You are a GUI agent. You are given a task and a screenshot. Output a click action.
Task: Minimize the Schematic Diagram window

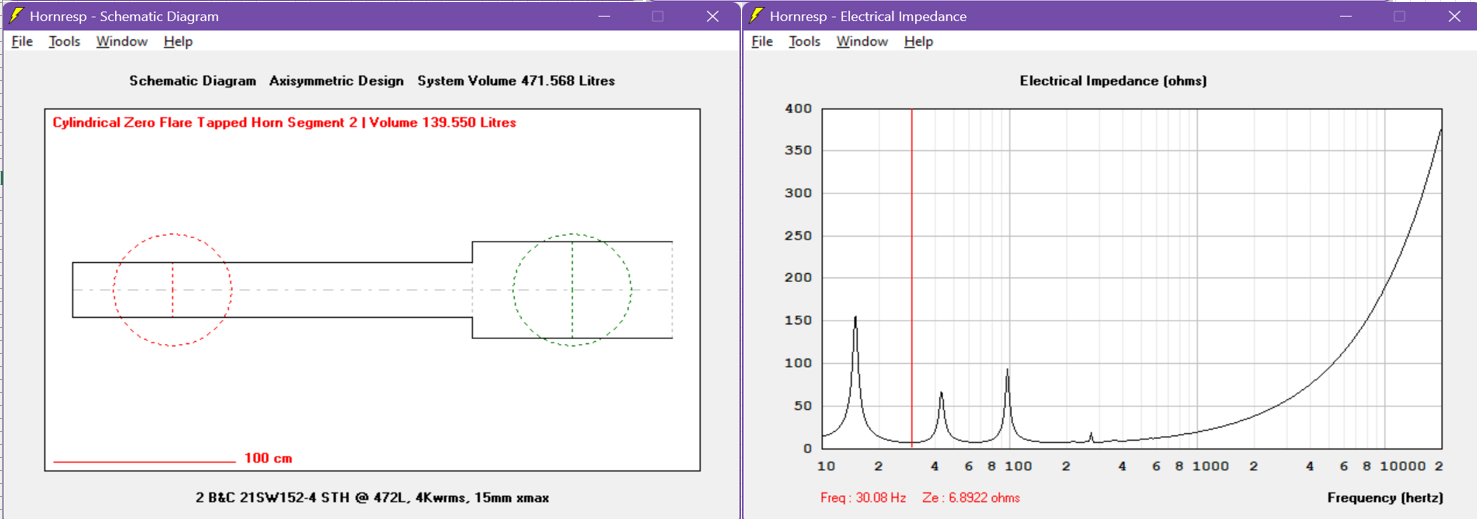pyautogui.click(x=604, y=16)
